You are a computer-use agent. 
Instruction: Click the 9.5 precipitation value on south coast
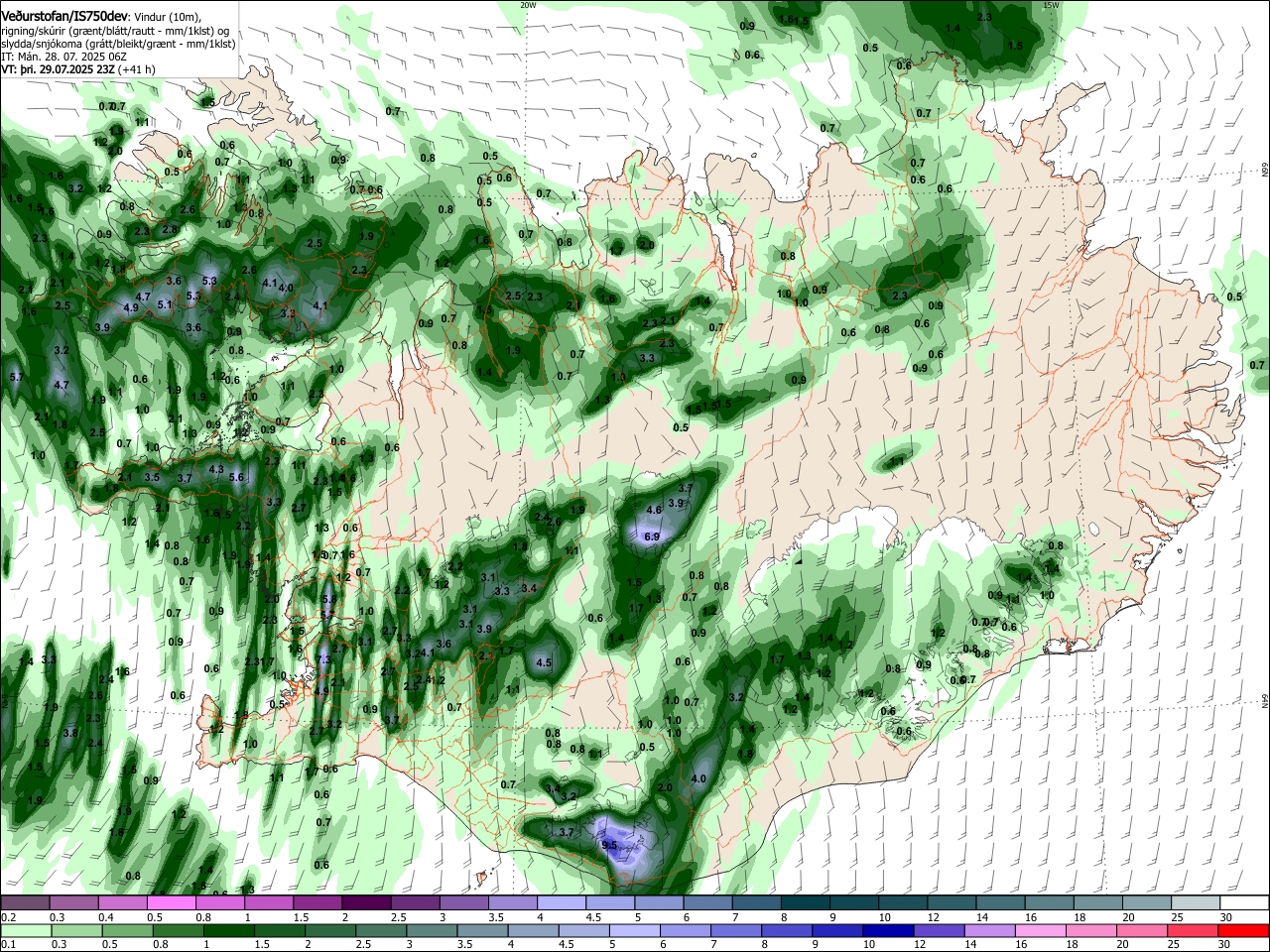(609, 845)
